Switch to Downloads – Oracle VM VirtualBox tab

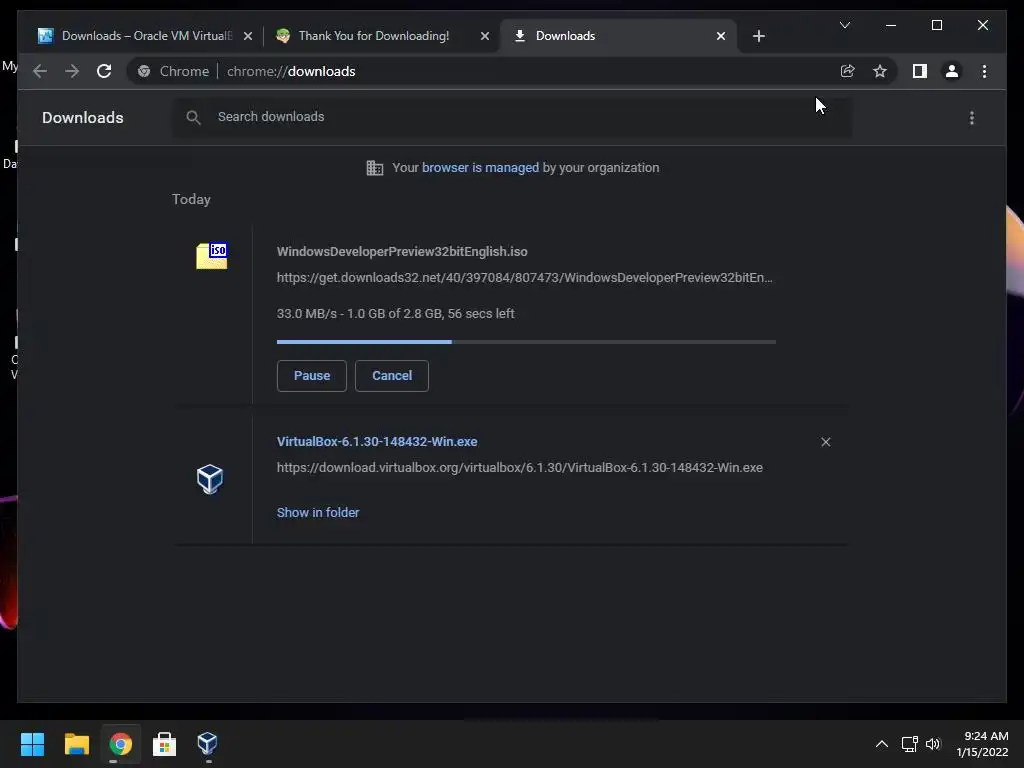pyautogui.click(x=145, y=36)
